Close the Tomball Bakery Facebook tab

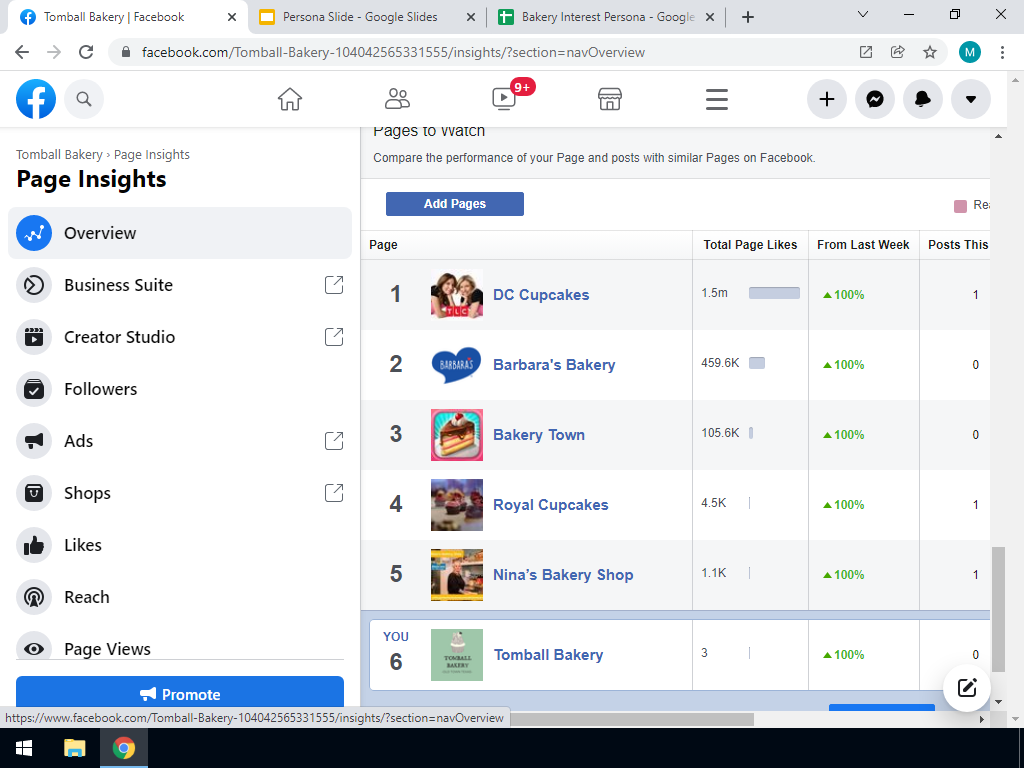(232, 17)
